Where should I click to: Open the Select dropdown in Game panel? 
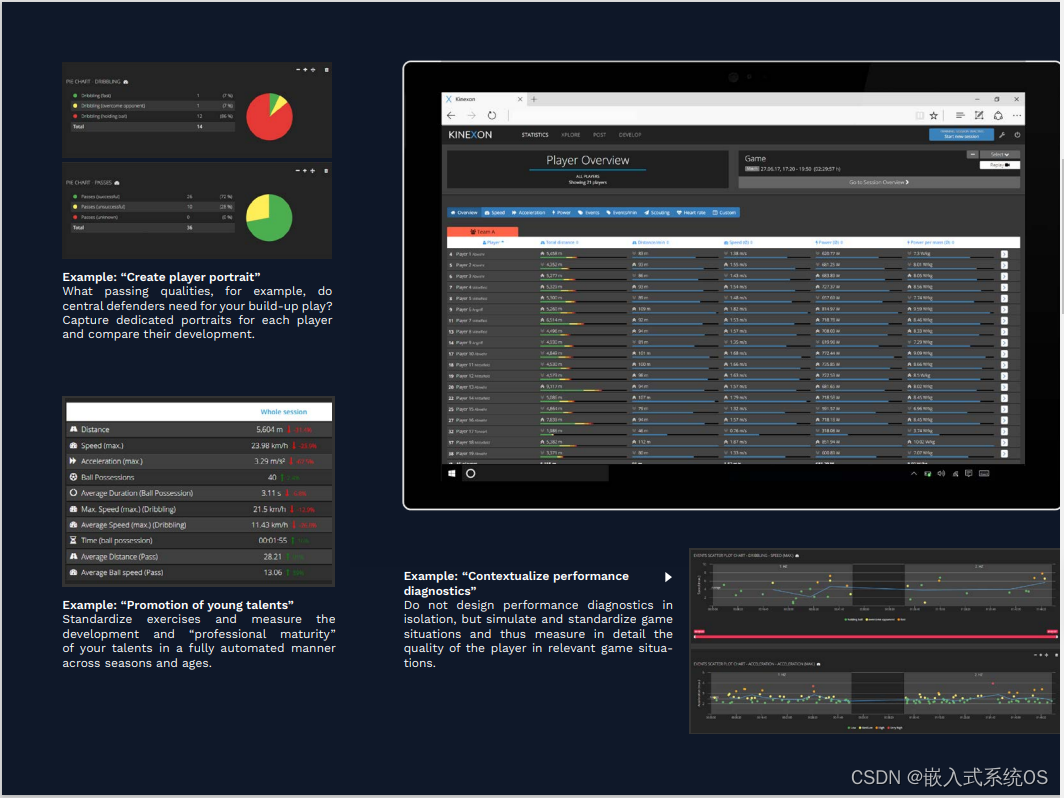[x=999, y=155]
